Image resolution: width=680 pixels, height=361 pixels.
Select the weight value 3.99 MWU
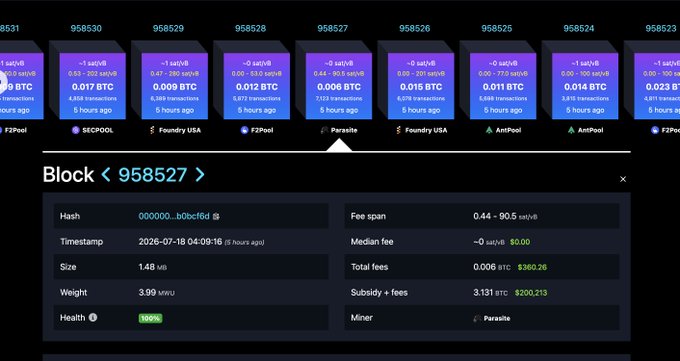pyautogui.click(x=157, y=292)
